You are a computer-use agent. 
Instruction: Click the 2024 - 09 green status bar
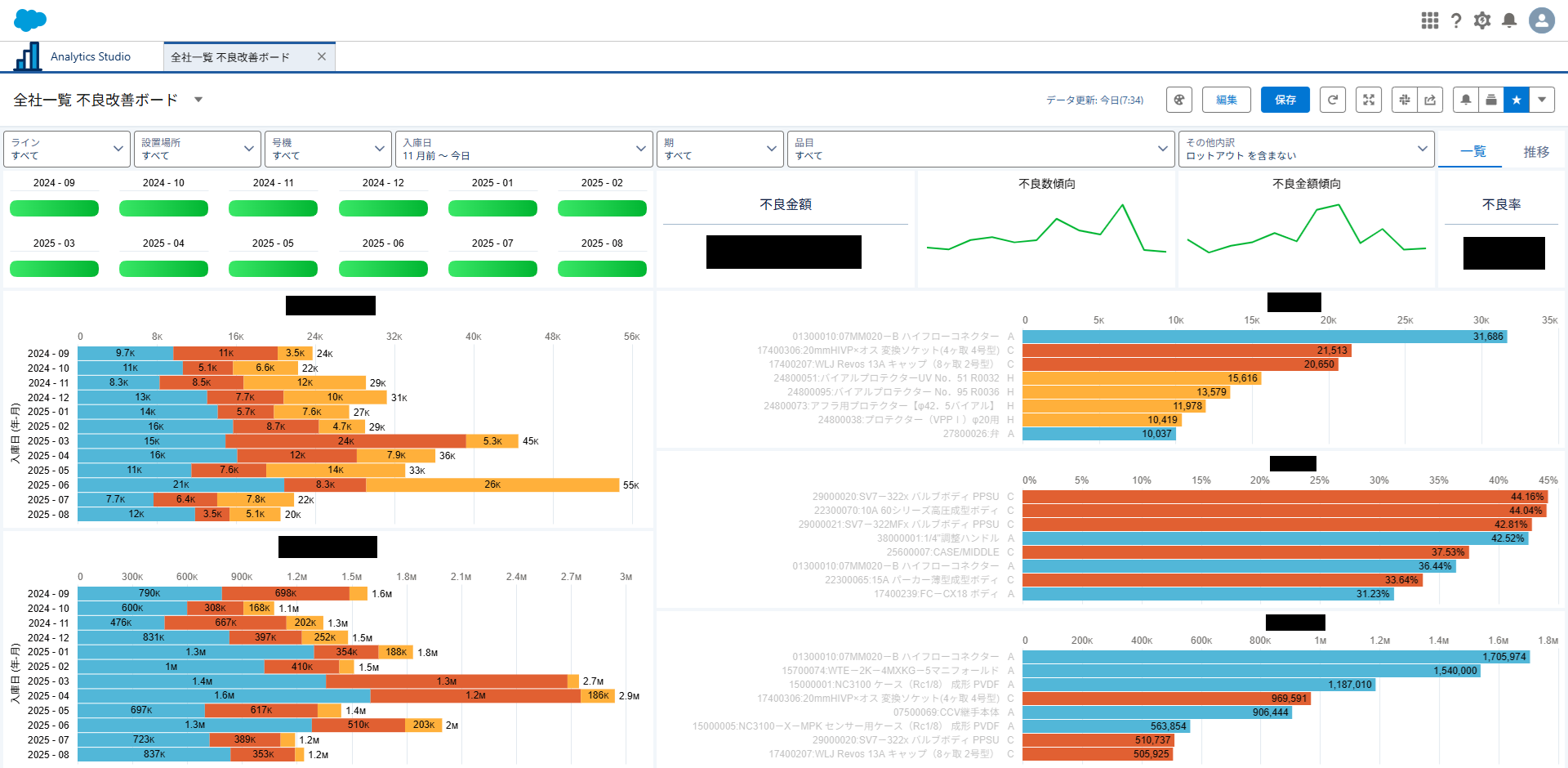(x=54, y=208)
